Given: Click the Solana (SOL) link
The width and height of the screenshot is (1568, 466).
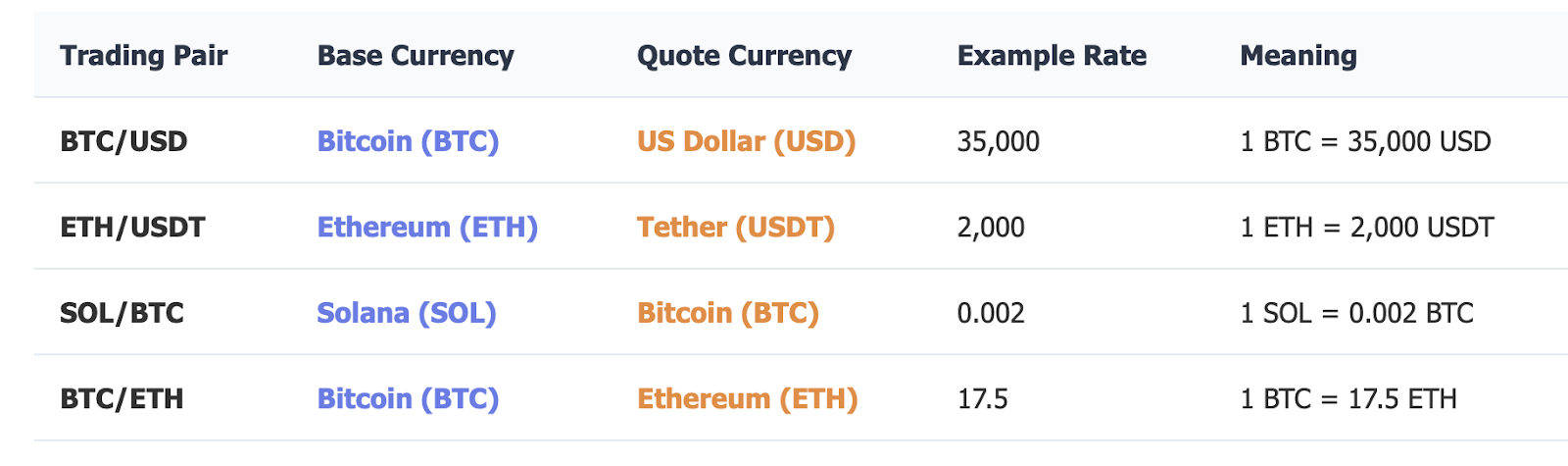Looking at the screenshot, I should tap(406, 313).
